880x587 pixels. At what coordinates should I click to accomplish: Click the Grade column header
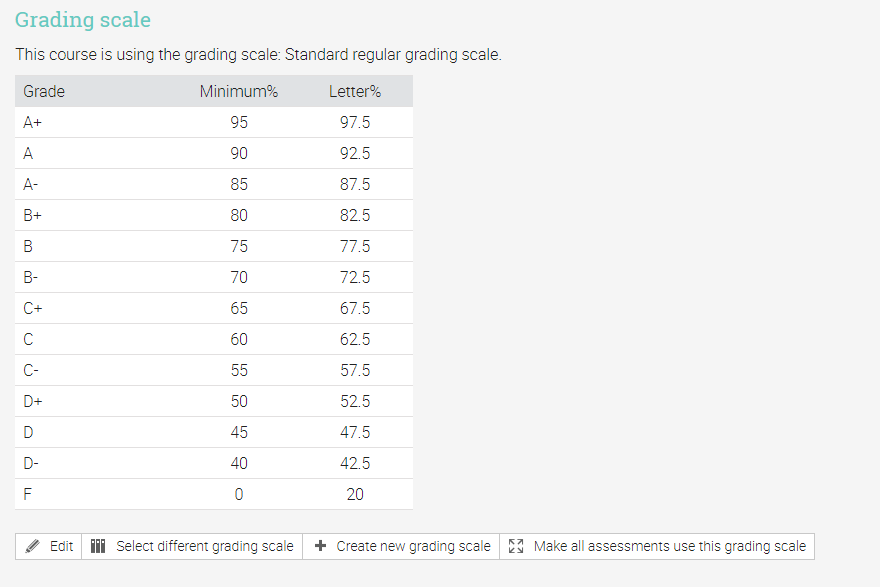click(x=44, y=91)
